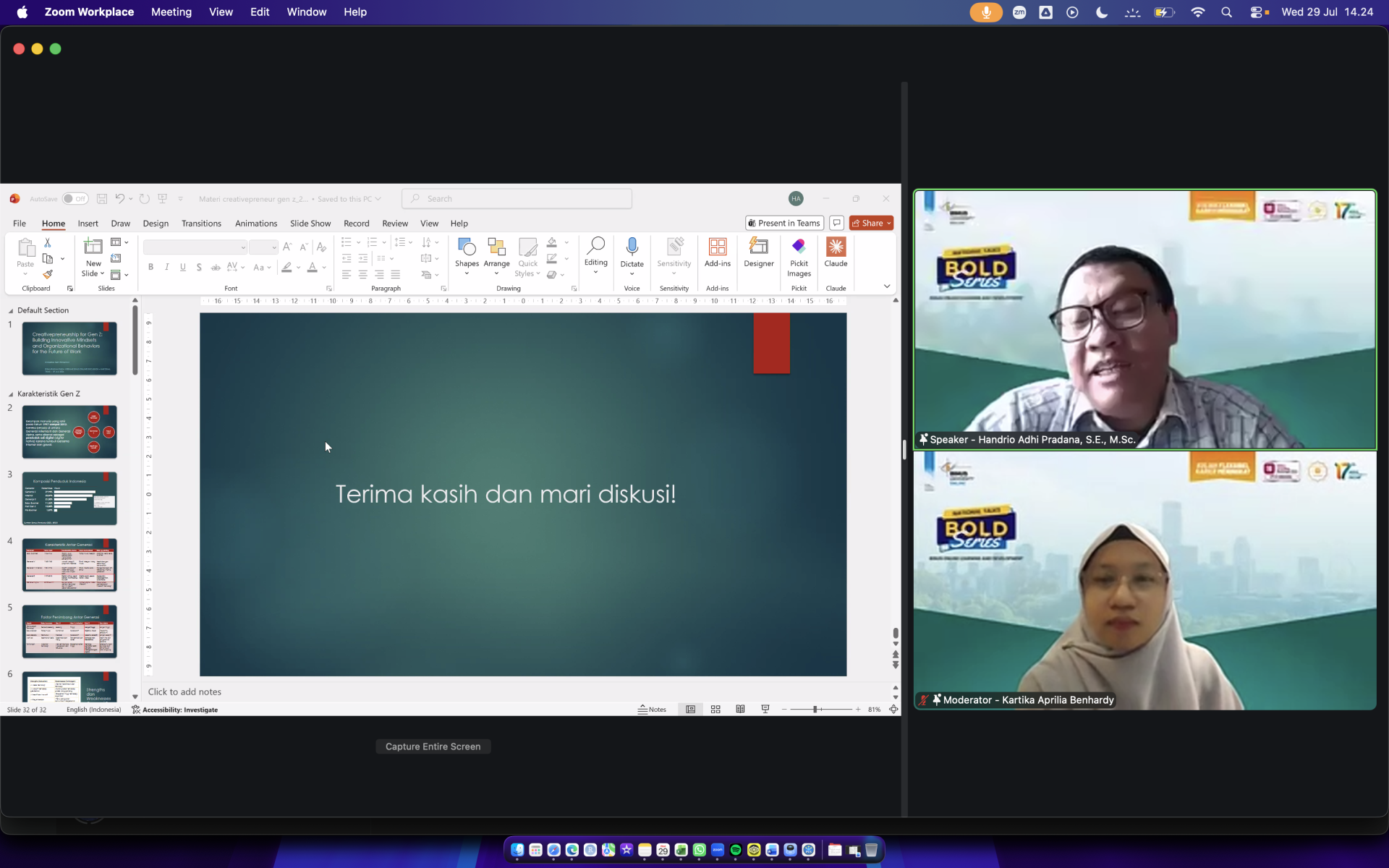Toggle the Notes pane button

coord(652,710)
